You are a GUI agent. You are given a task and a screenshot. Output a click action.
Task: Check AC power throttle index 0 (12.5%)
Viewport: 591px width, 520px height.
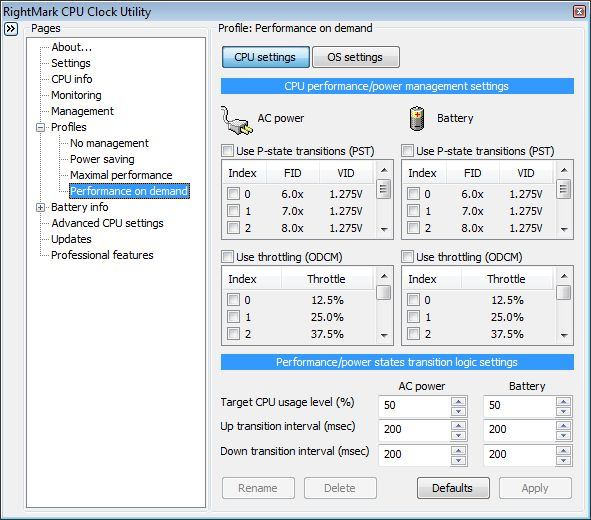pos(233,300)
